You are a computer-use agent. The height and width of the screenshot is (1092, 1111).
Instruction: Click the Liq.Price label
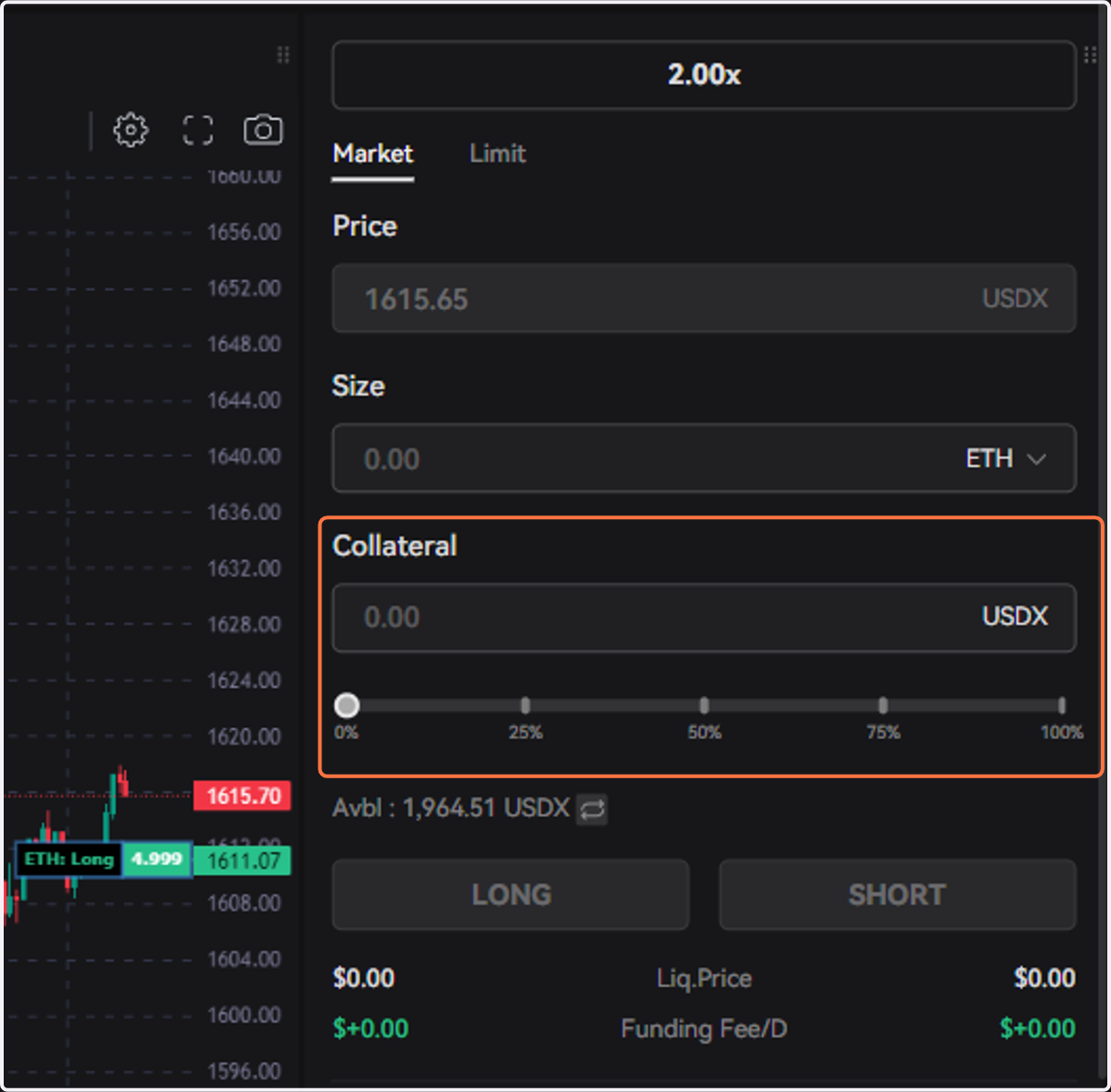[x=705, y=979]
